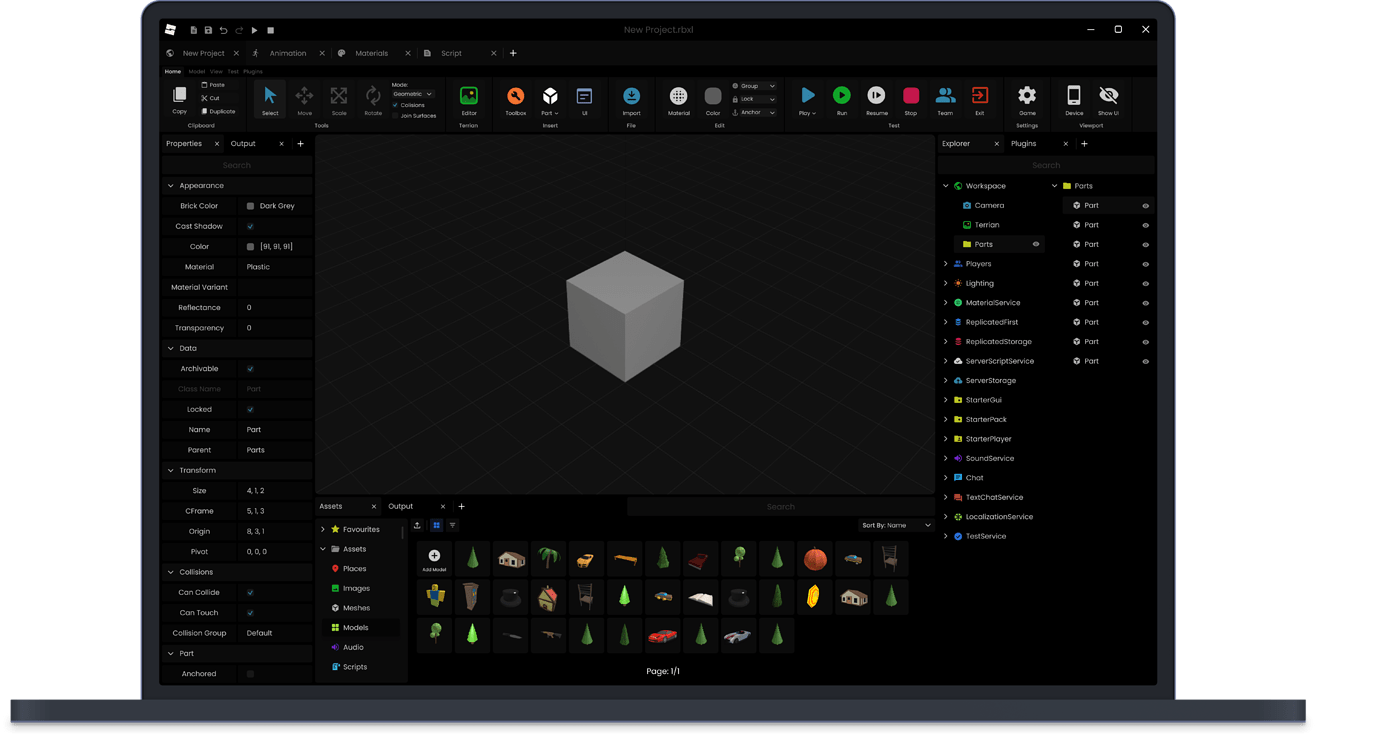Stop the simulation
Viewport: 1380px width, 734px height.
tap(911, 97)
